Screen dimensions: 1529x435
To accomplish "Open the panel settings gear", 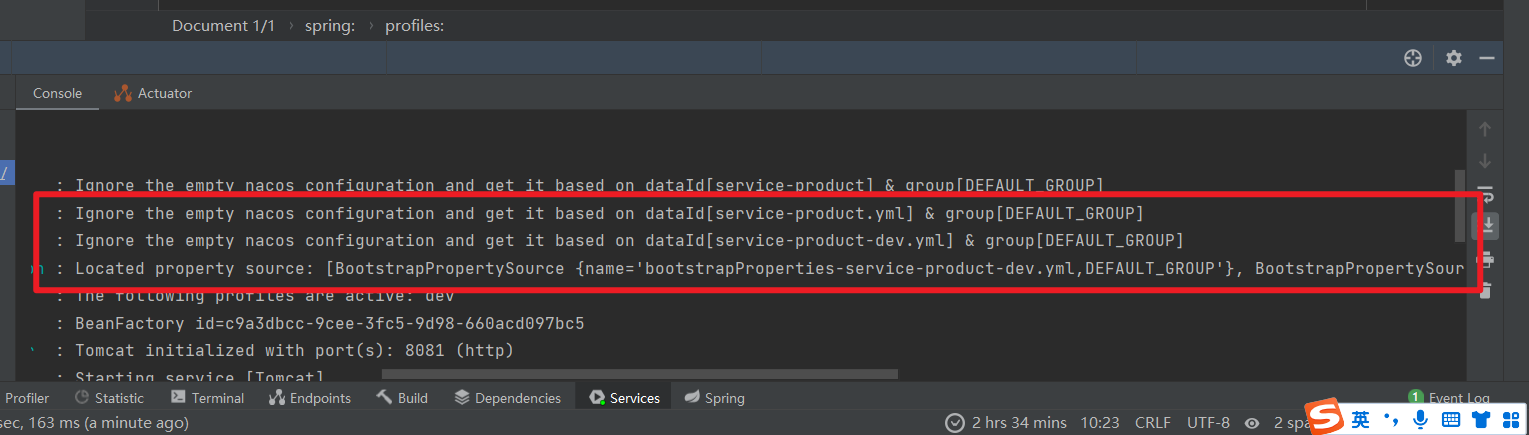I will pos(1454,58).
